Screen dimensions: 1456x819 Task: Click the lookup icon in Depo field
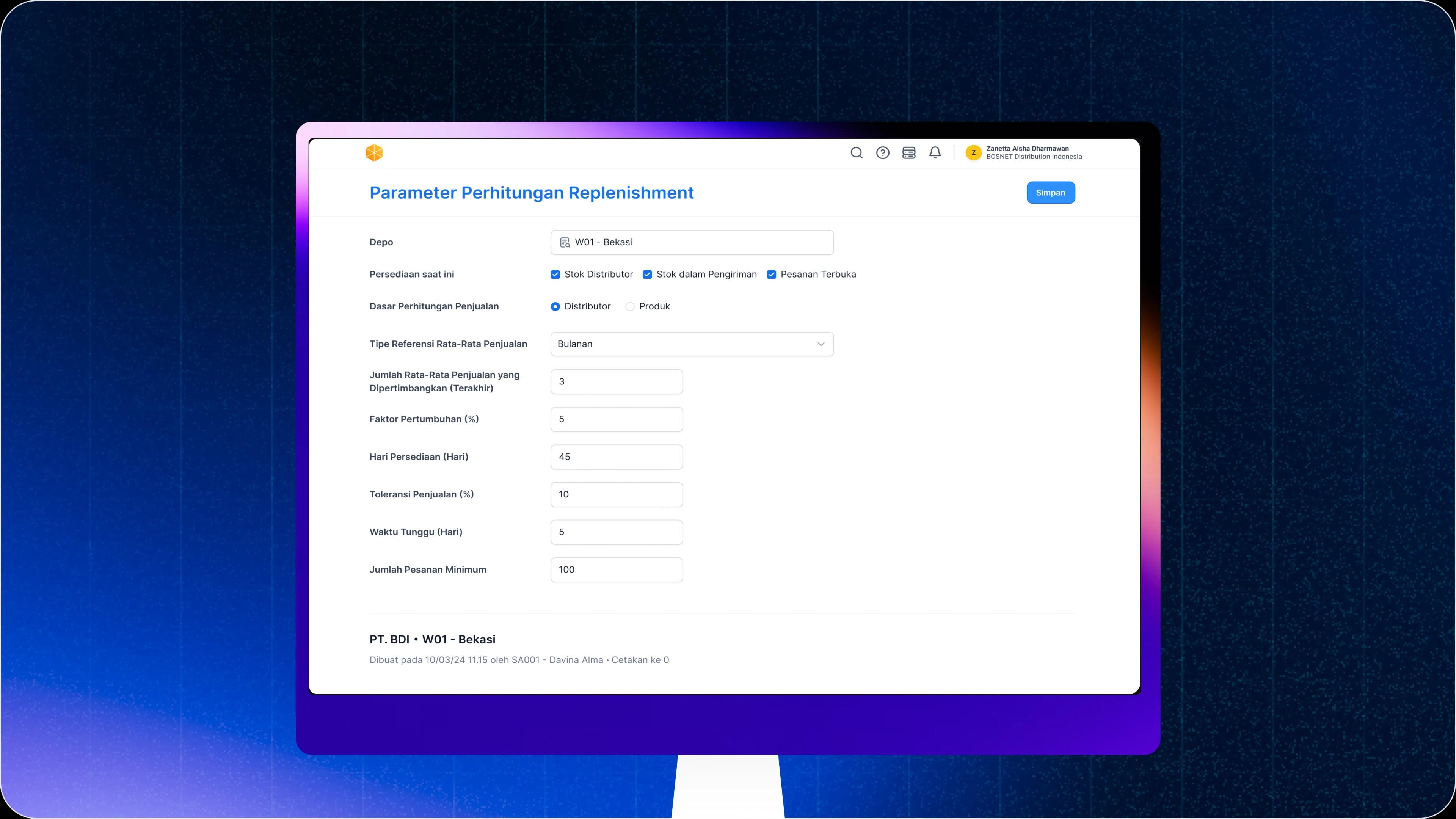coord(564,243)
